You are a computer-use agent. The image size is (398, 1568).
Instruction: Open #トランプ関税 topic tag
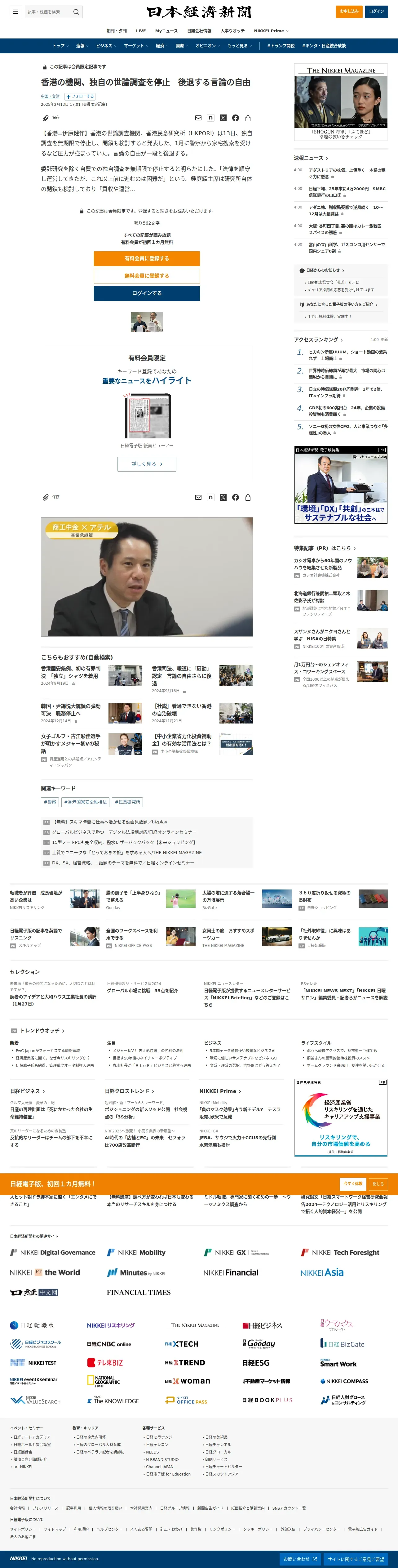281,46
